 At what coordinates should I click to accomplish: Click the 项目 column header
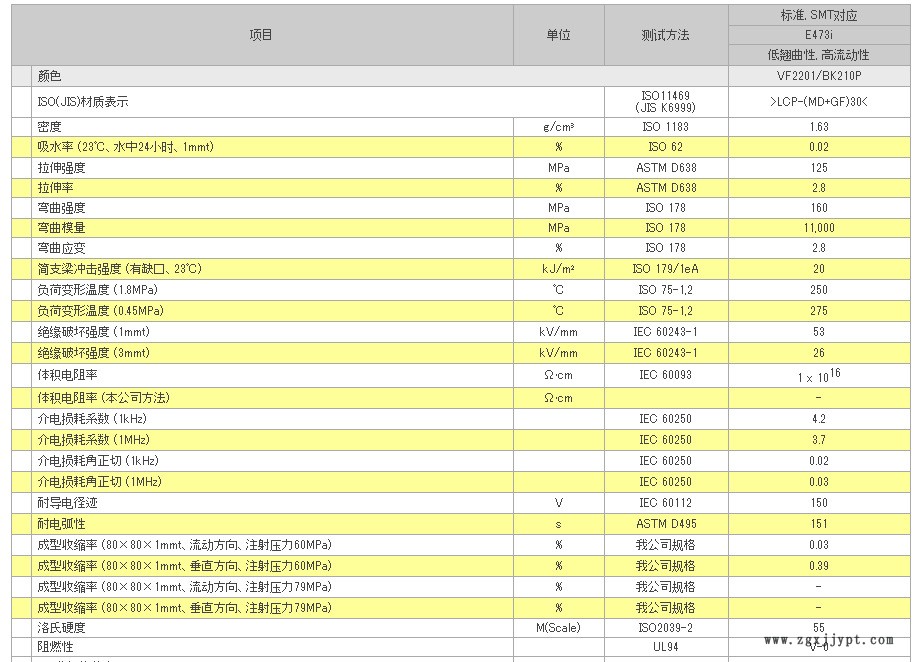click(x=261, y=35)
